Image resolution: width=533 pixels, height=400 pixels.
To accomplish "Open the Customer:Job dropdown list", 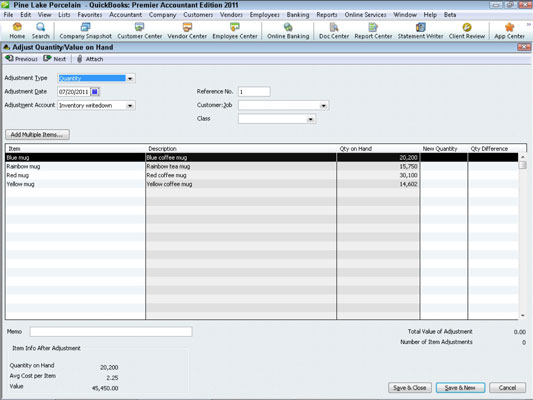I will (324, 106).
